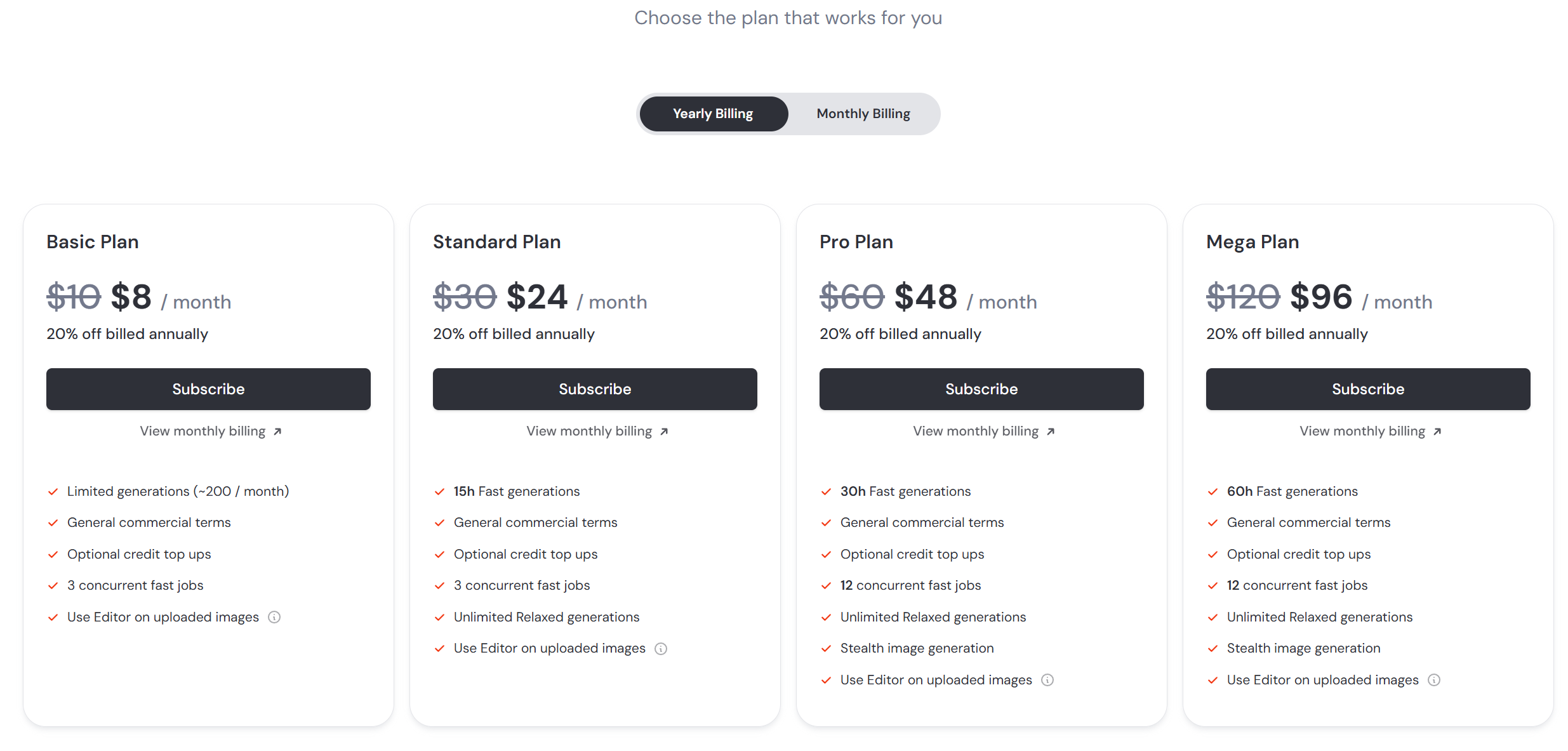The image size is (1568, 751).
Task: Subscribe to the Basic Plan
Action: pyautogui.click(x=208, y=389)
